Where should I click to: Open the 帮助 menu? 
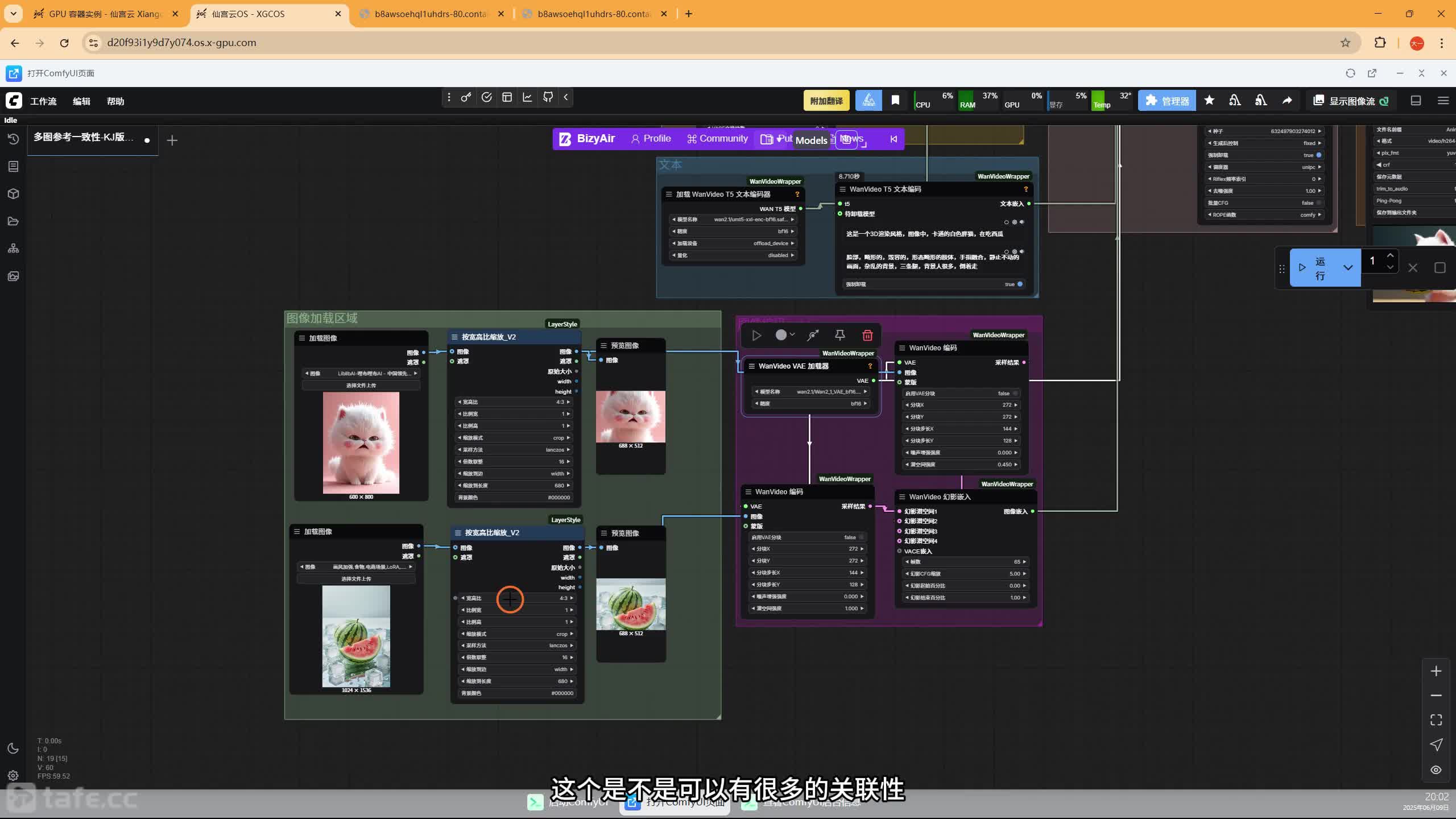(x=115, y=101)
